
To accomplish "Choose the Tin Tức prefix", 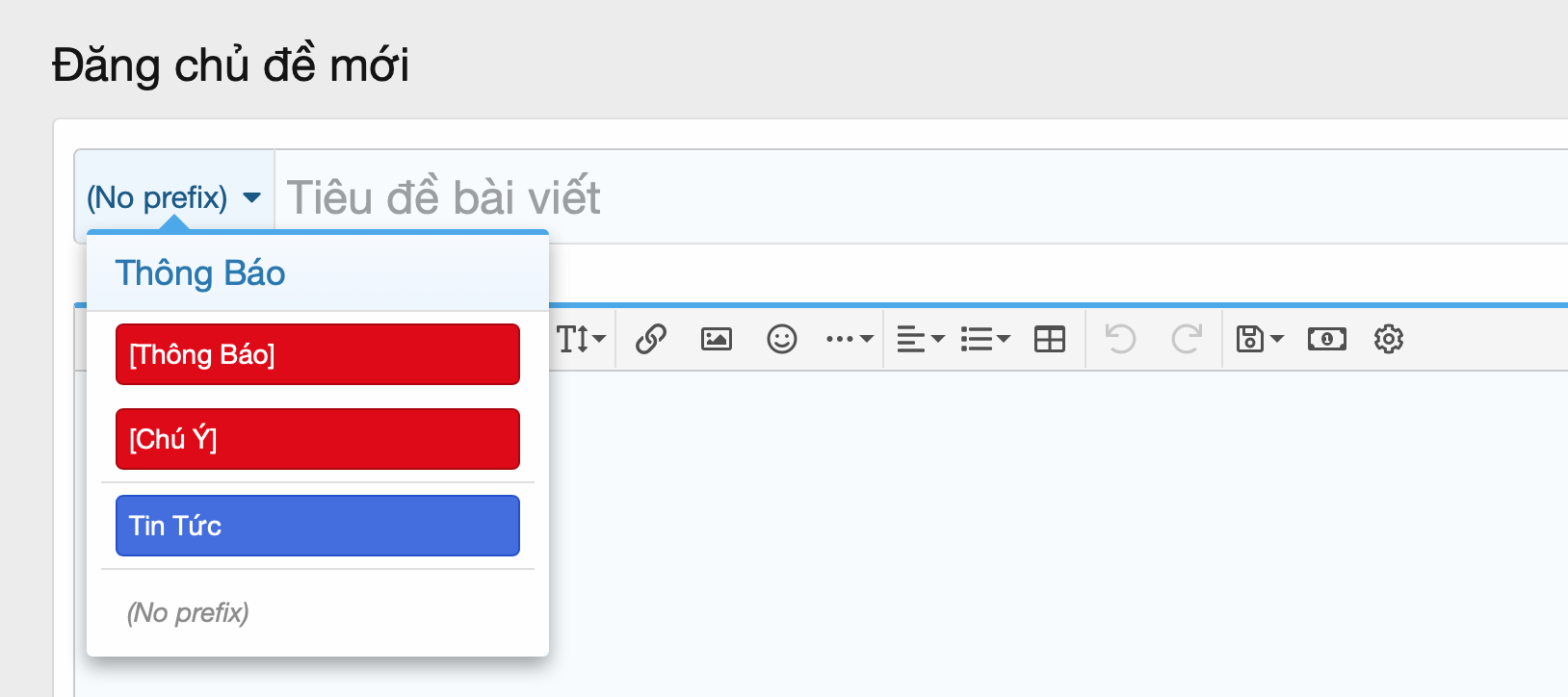I will click(317, 526).
